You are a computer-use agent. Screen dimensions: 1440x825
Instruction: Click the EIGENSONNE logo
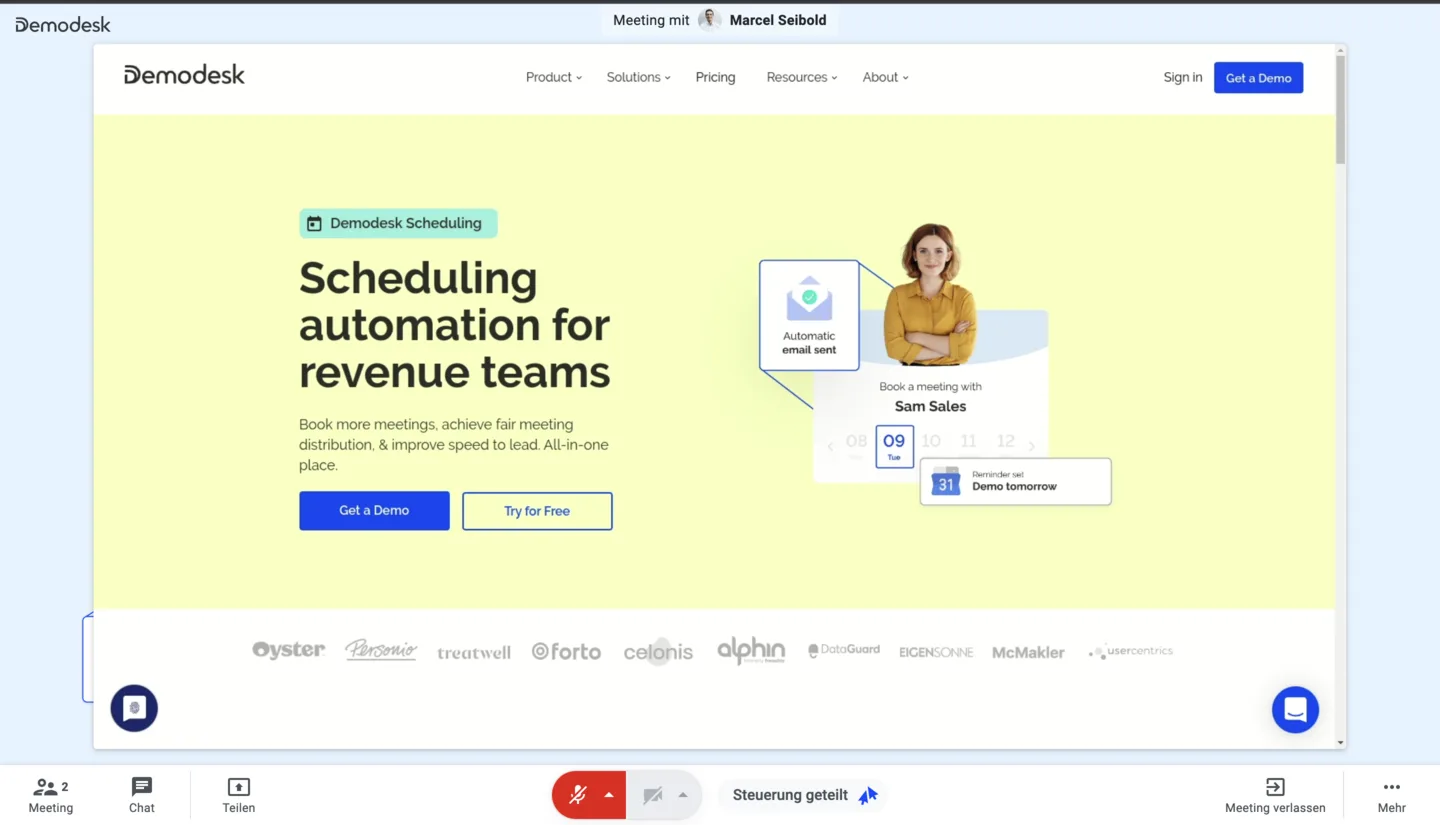(936, 652)
